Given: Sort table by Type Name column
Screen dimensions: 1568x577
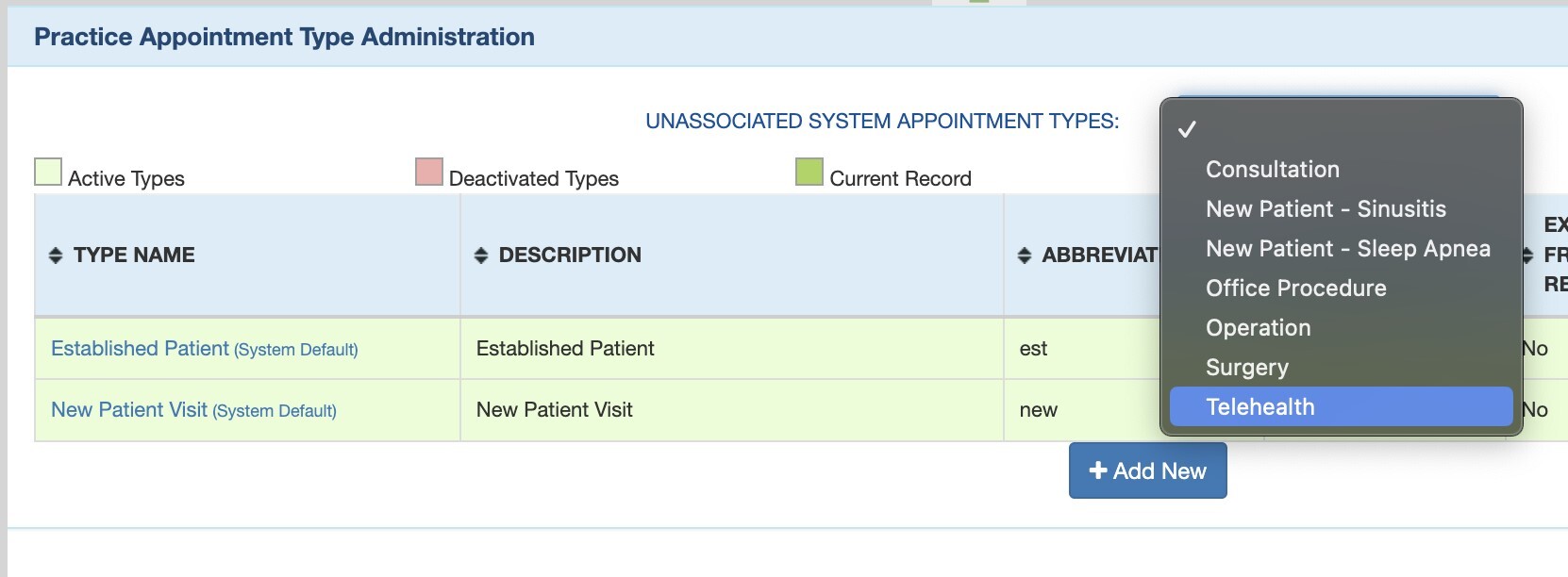Looking at the screenshot, I should 56,256.
